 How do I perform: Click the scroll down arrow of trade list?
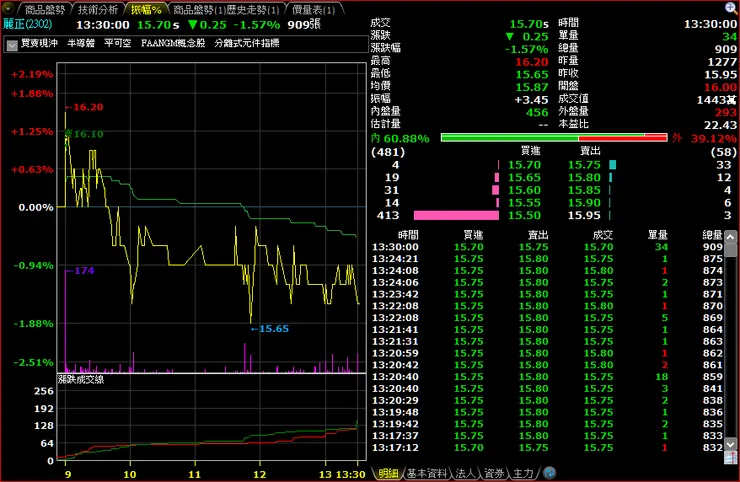click(731, 445)
